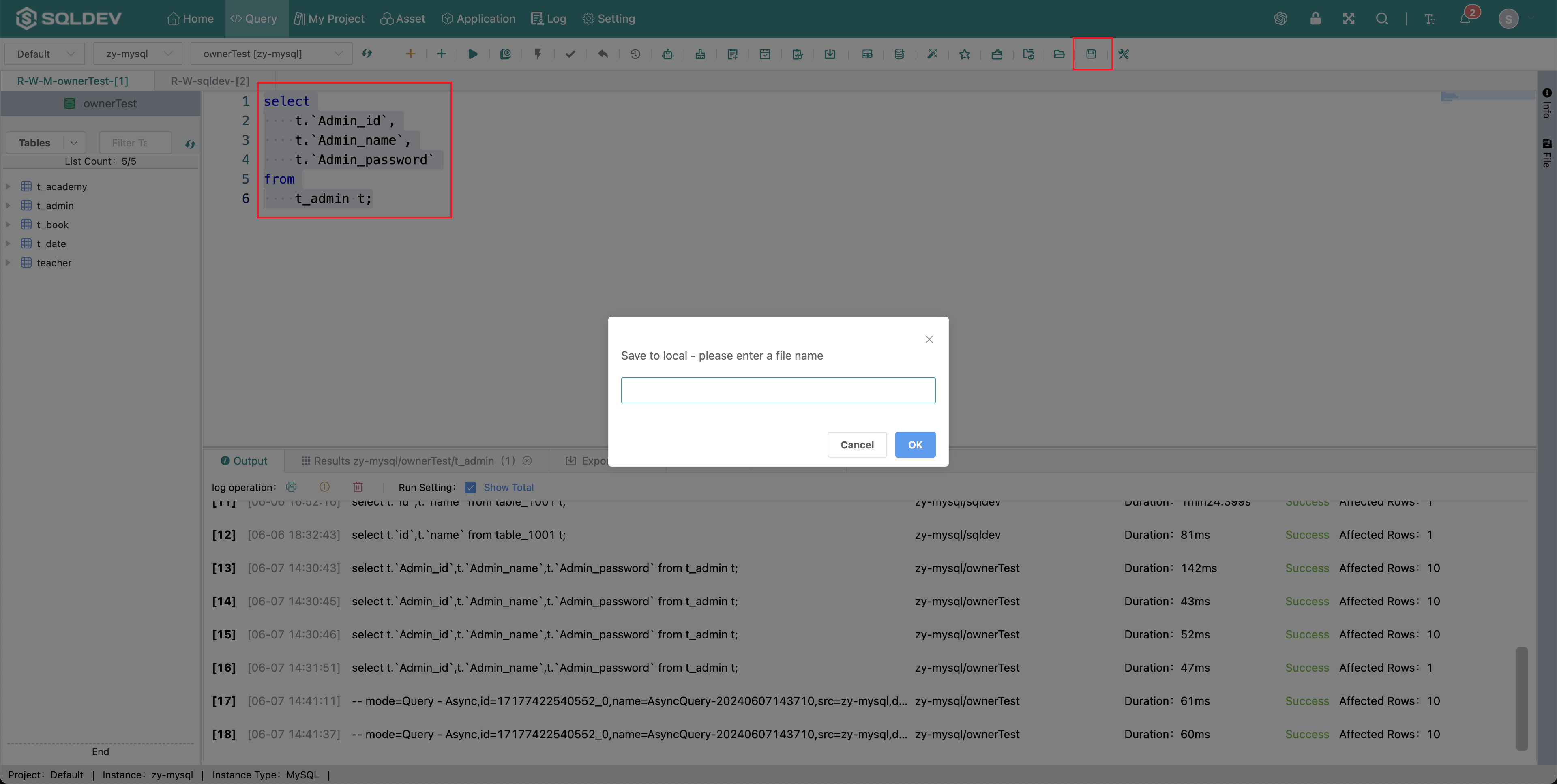The width and height of the screenshot is (1557, 784).
Task: Click the rollback arrow icon
Action: (603, 54)
